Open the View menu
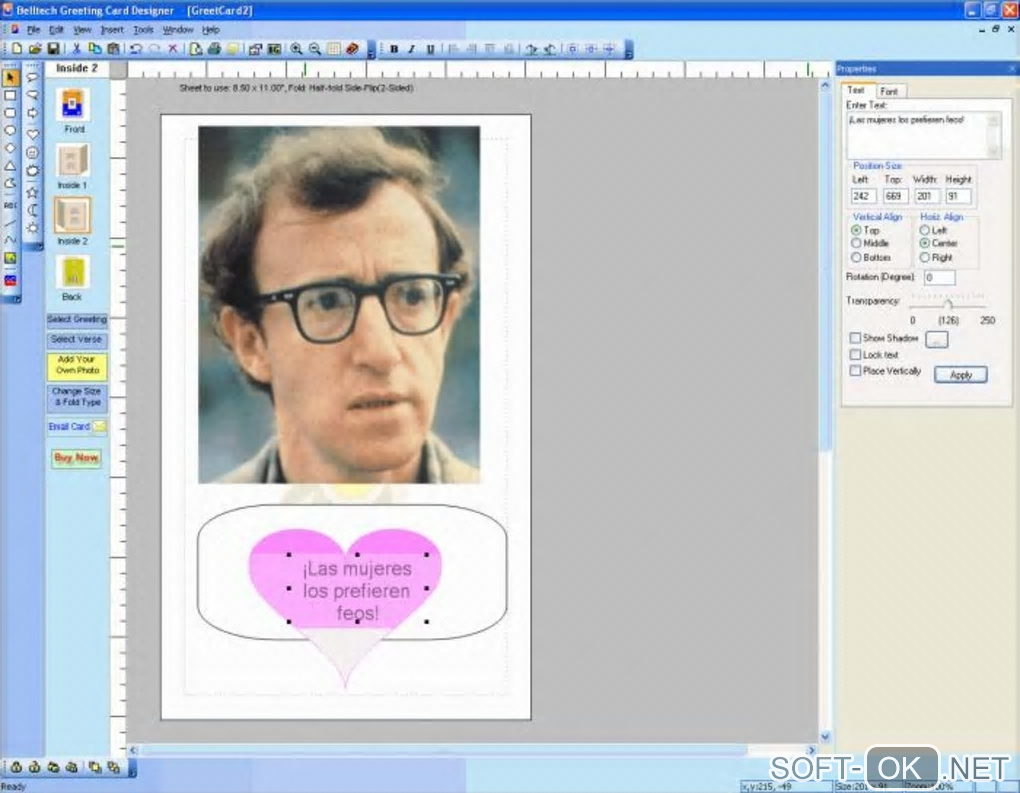This screenshot has width=1020, height=793. click(x=82, y=30)
